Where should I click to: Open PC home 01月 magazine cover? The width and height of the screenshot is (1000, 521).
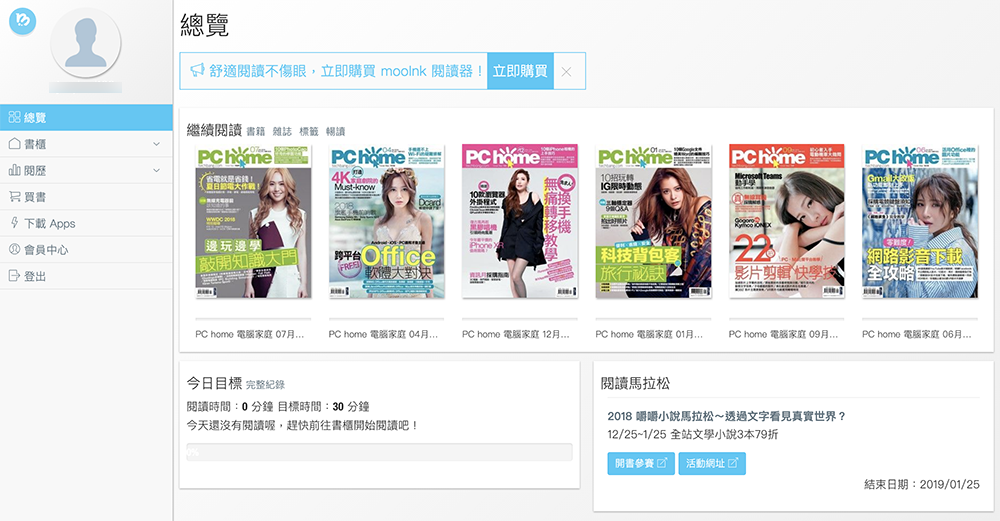(x=653, y=221)
